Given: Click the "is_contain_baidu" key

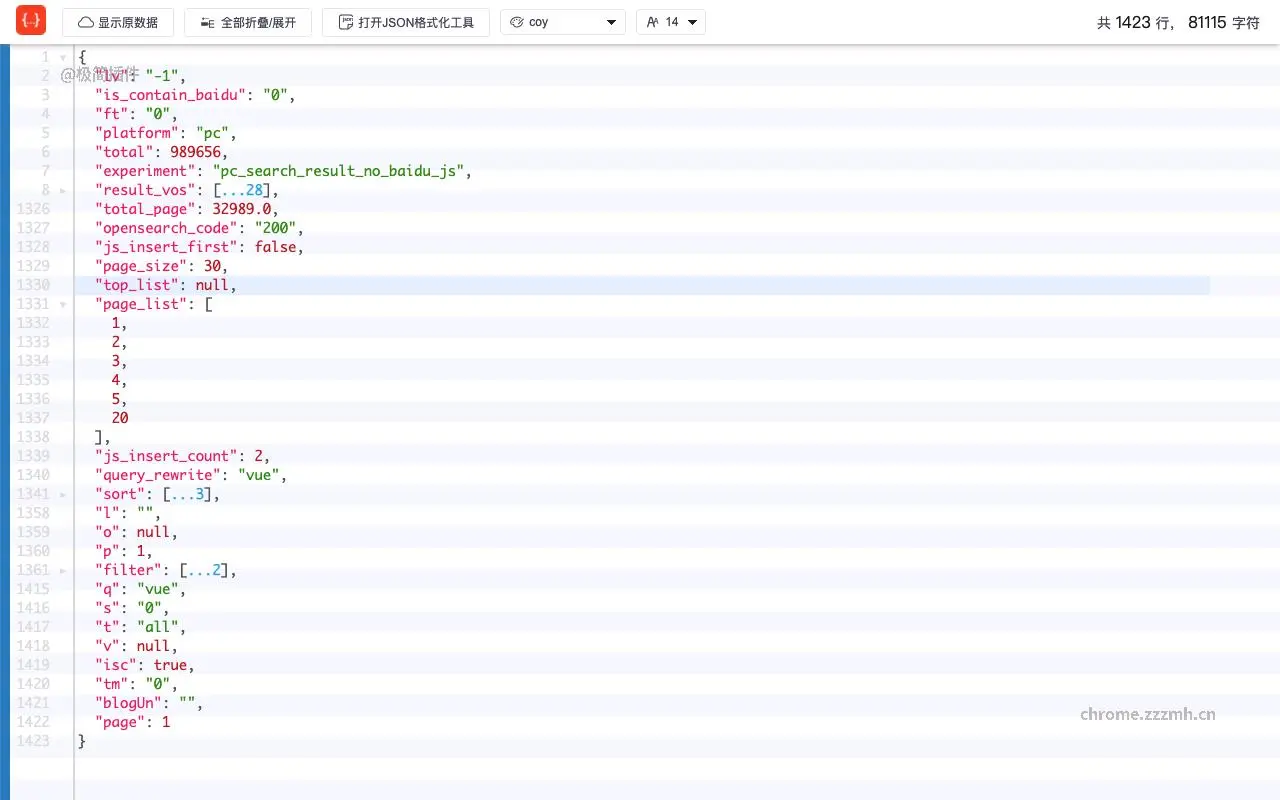Looking at the screenshot, I should (x=171, y=95).
